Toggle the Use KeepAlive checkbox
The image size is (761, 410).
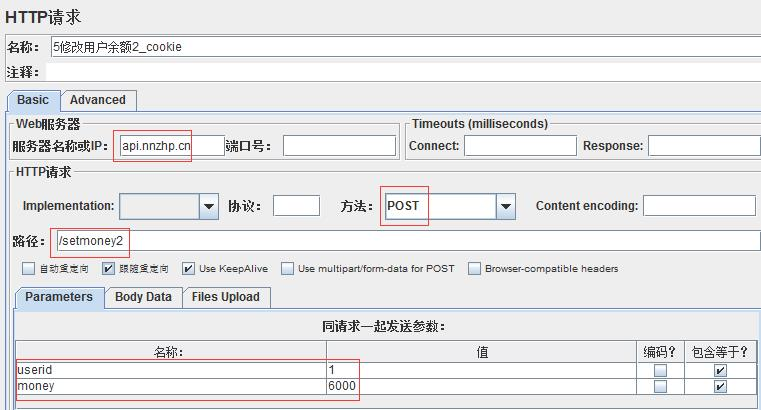[x=188, y=268]
